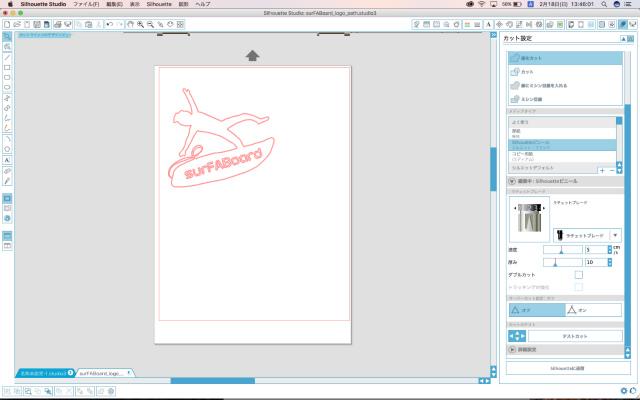
Task: Collapse the side panel with the double-arrow
Action: (493, 35)
